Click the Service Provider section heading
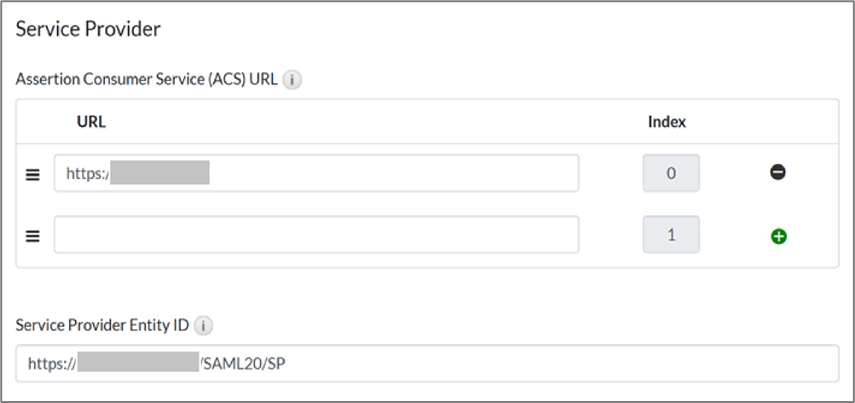The image size is (855, 403). coord(89,29)
